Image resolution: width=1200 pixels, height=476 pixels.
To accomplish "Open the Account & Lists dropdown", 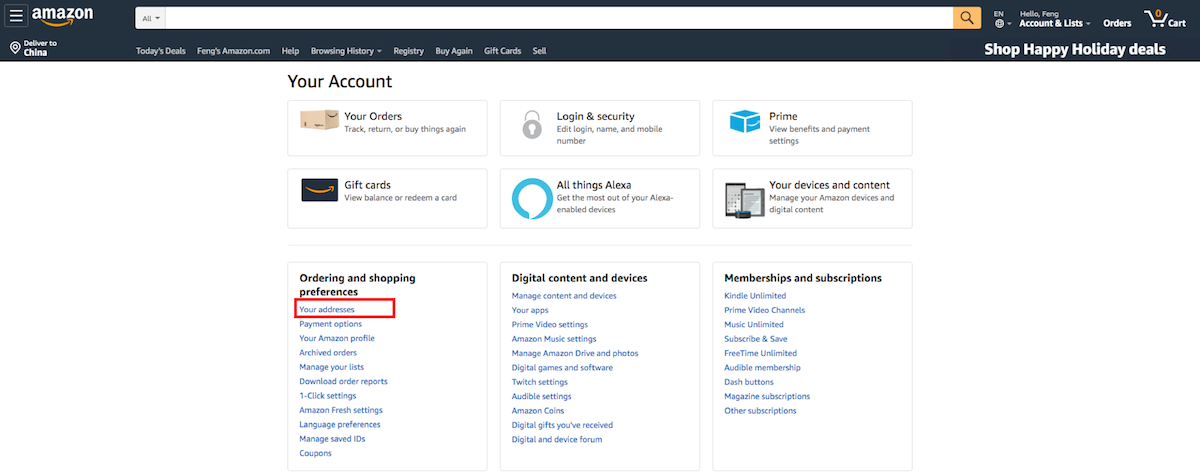I will pyautogui.click(x=1055, y=23).
